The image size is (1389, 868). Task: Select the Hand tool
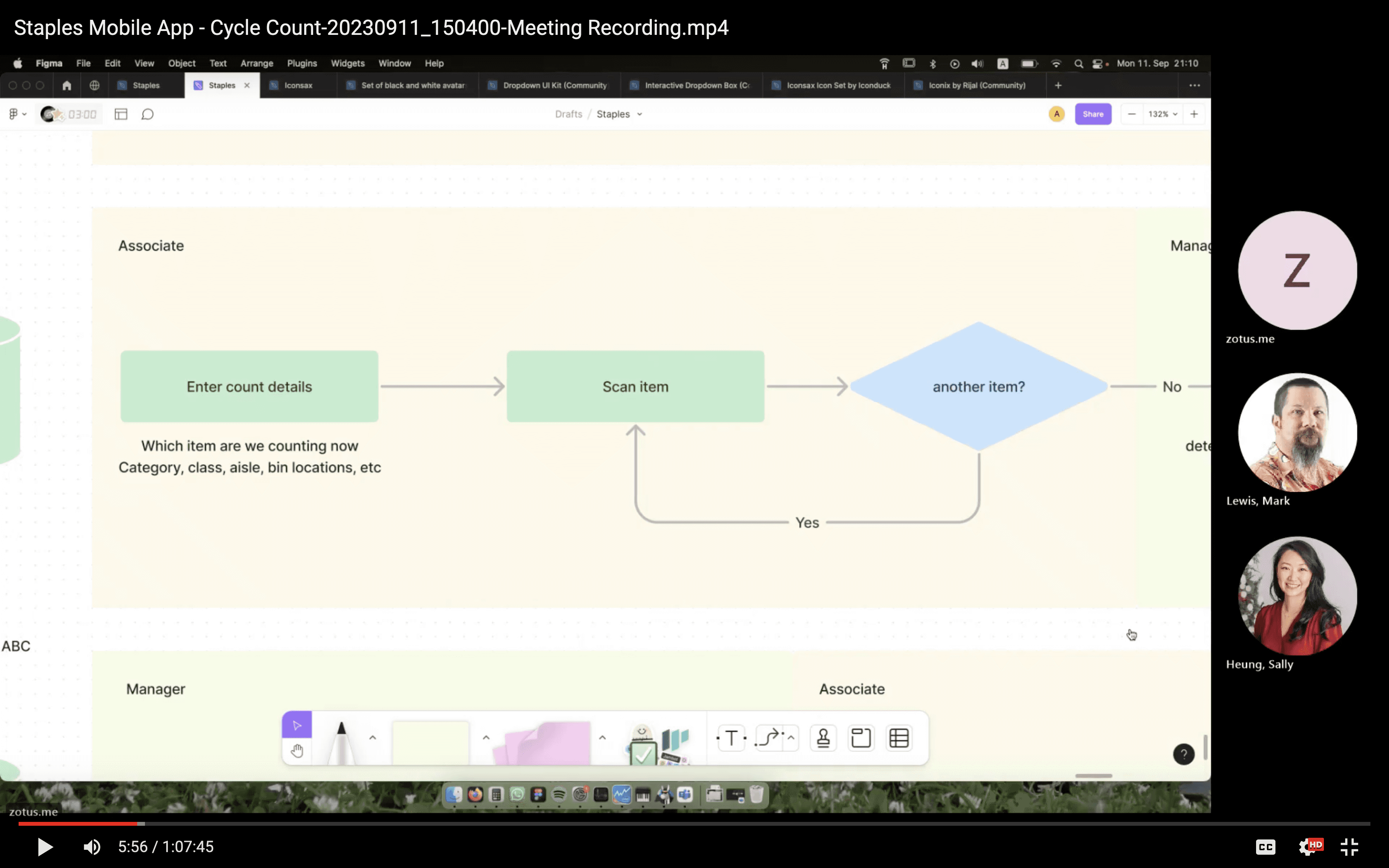(x=297, y=751)
